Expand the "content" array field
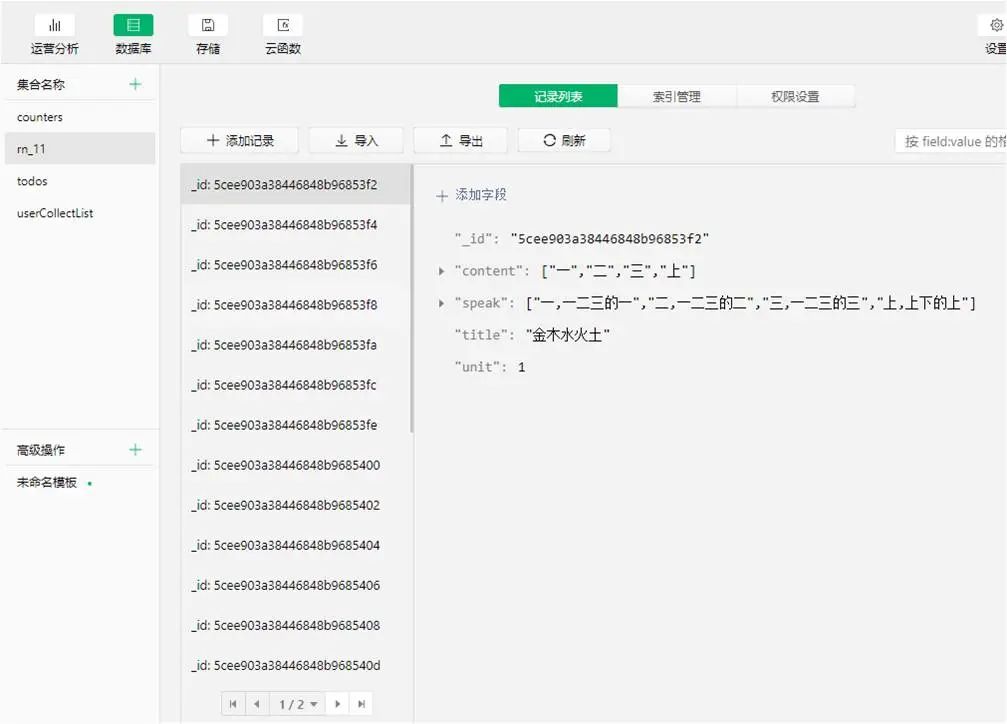1007x724 pixels. [441, 271]
